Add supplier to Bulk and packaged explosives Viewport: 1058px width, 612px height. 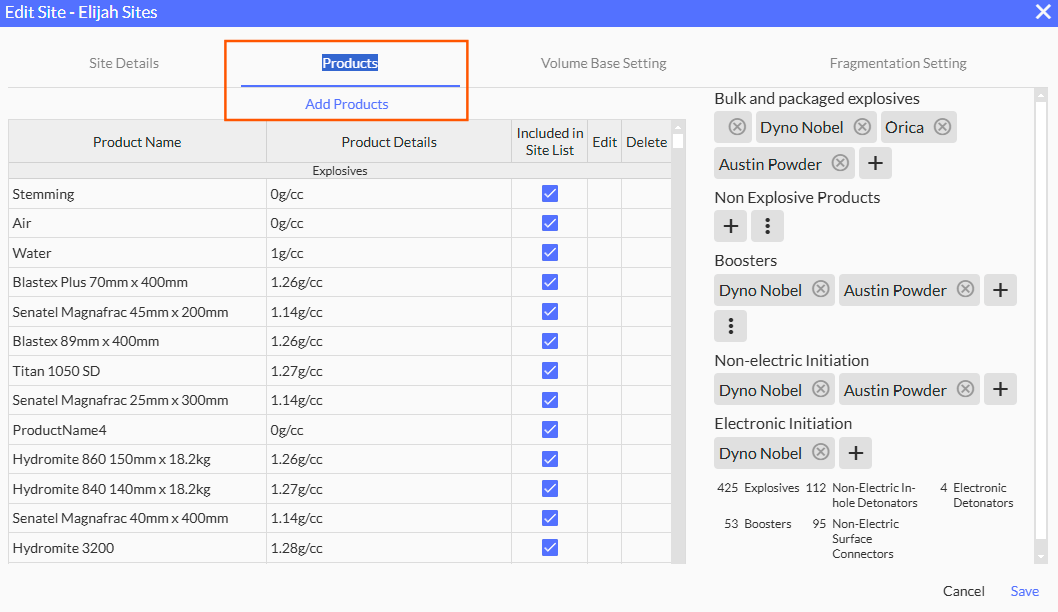point(875,164)
